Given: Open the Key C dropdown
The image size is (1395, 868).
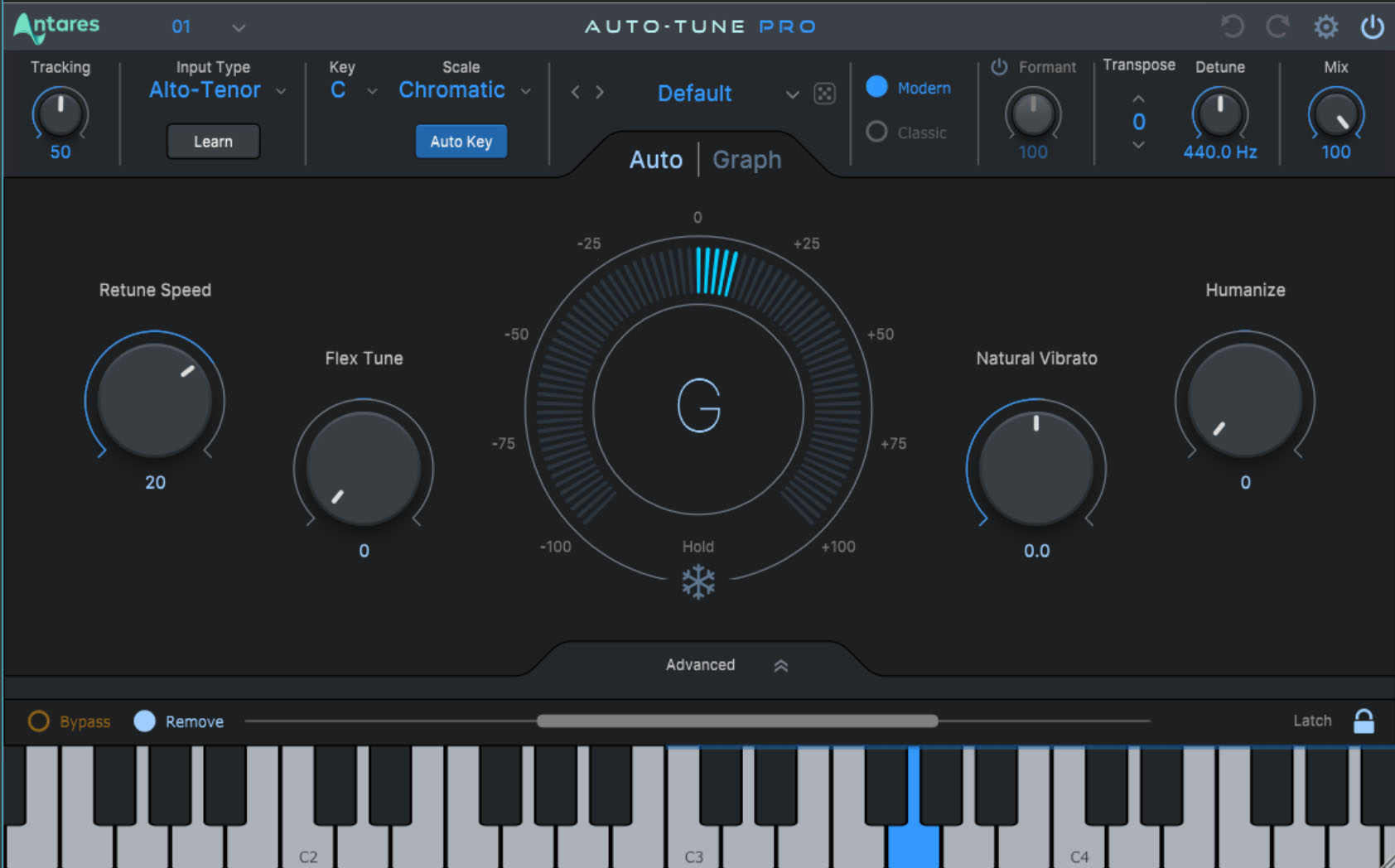Looking at the screenshot, I should click(354, 90).
